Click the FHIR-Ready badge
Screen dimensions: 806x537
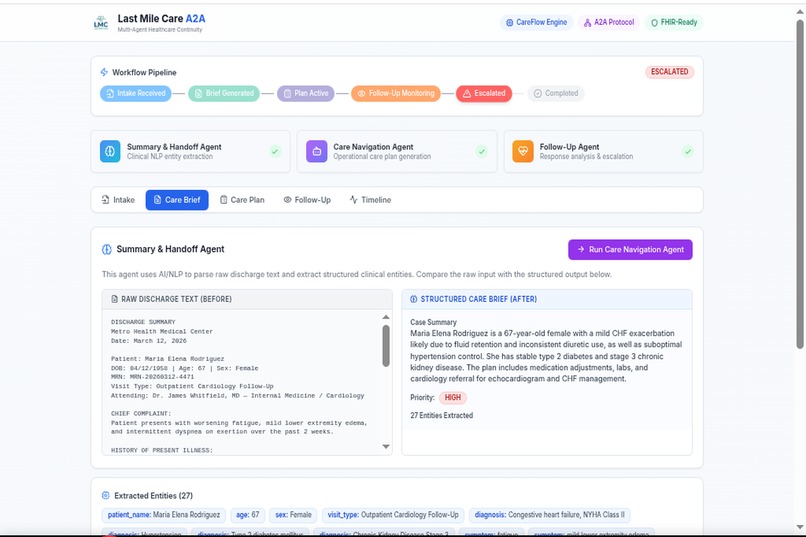point(674,23)
